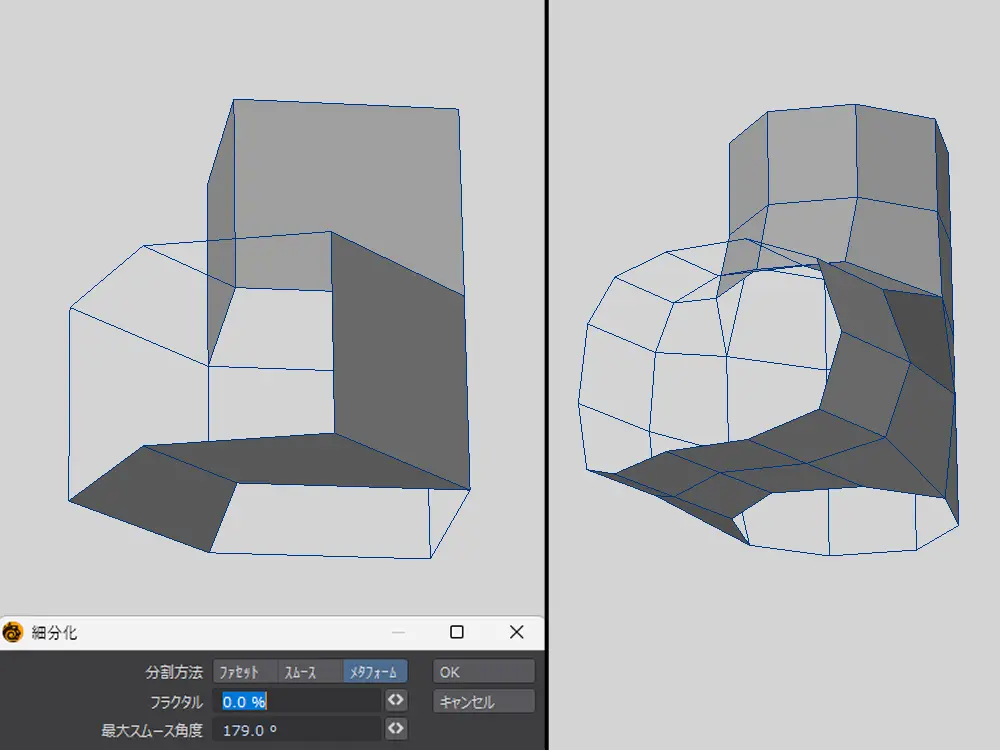Screen dimensions: 1000x750
Task: Click the 最大スムース角度 label
Action: (152, 730)
